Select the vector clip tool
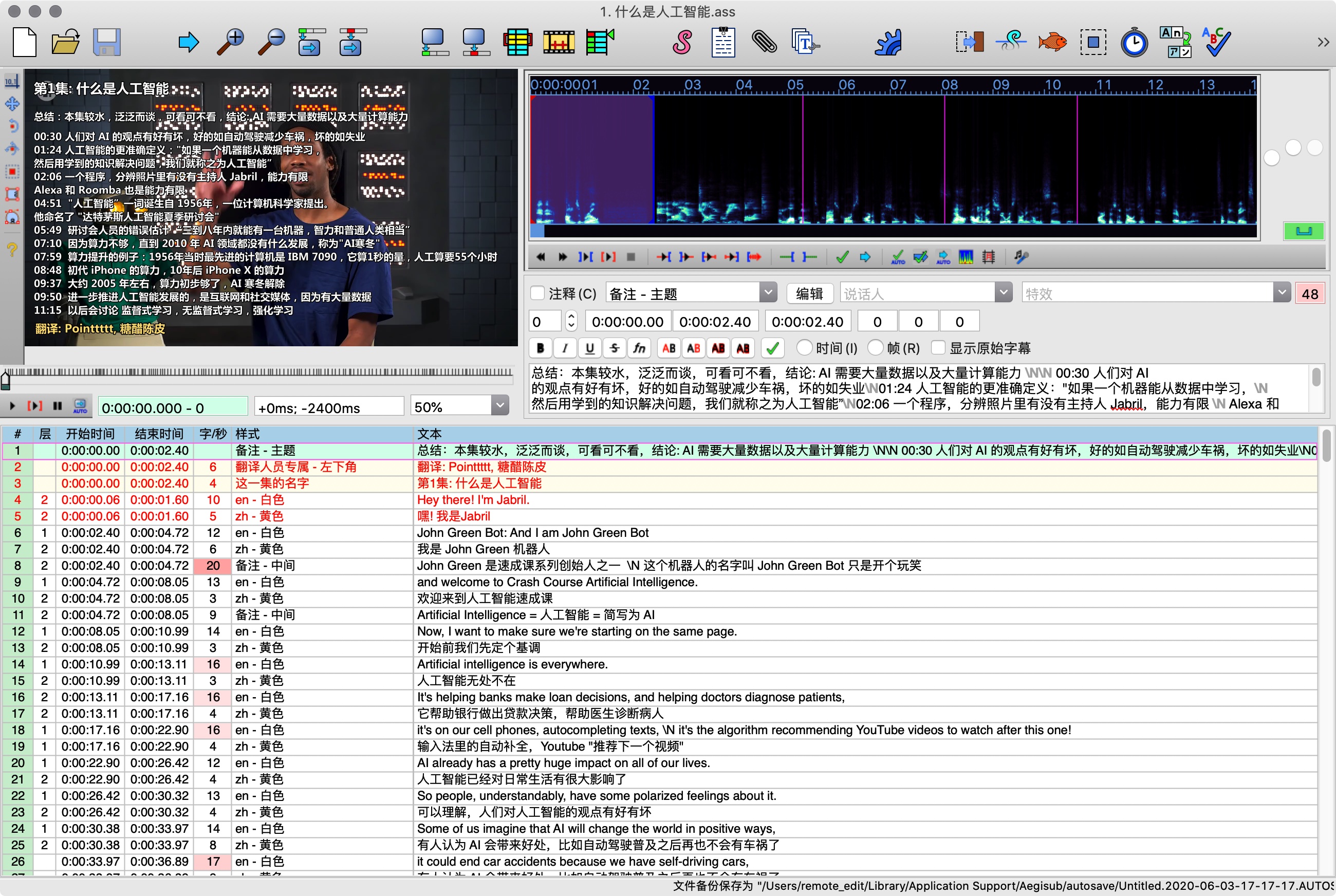The width and height of the screenshot is (1336, 896). click(12, 217)
